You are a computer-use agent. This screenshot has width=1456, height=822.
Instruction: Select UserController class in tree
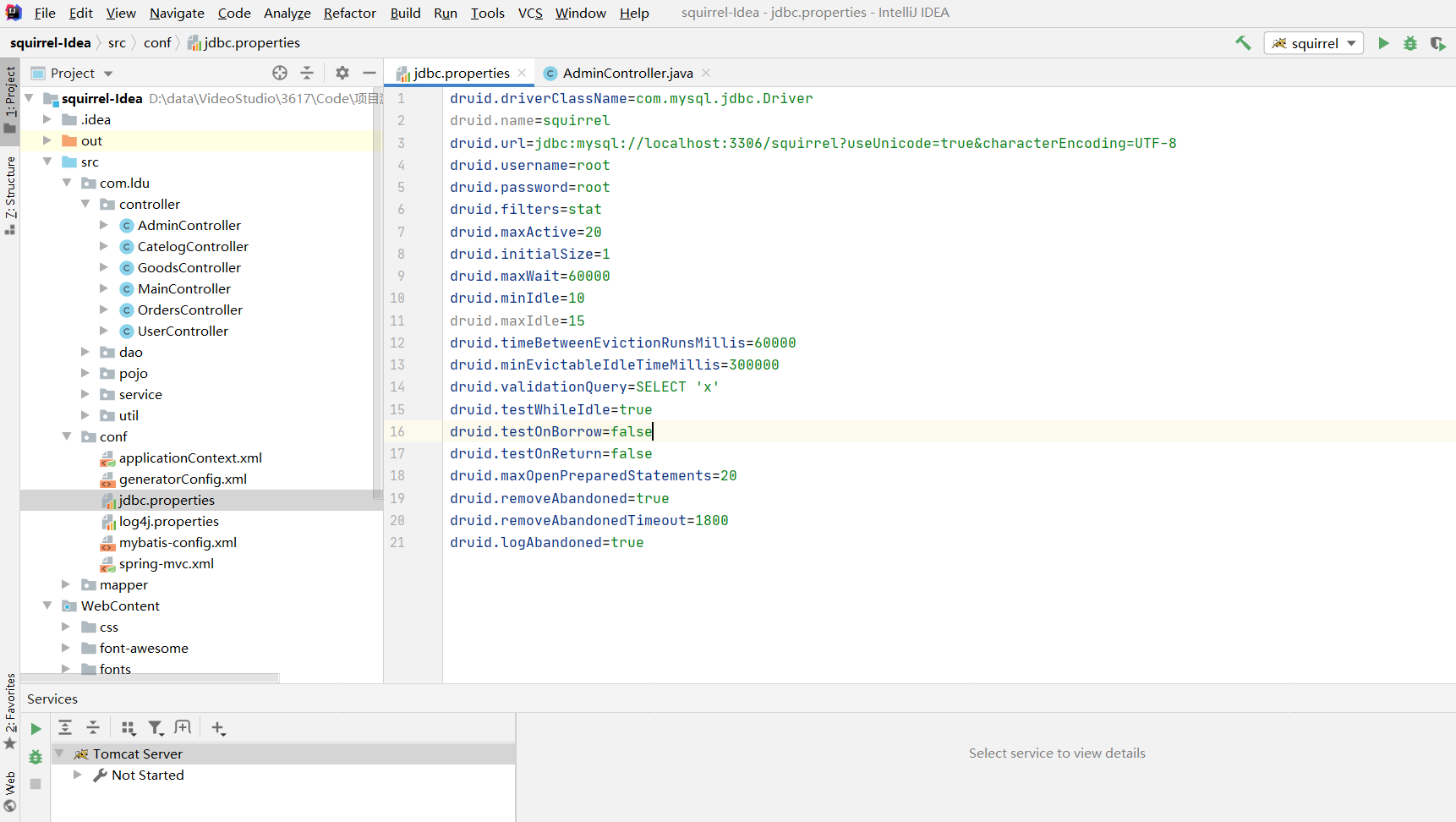tap(183, 331)
